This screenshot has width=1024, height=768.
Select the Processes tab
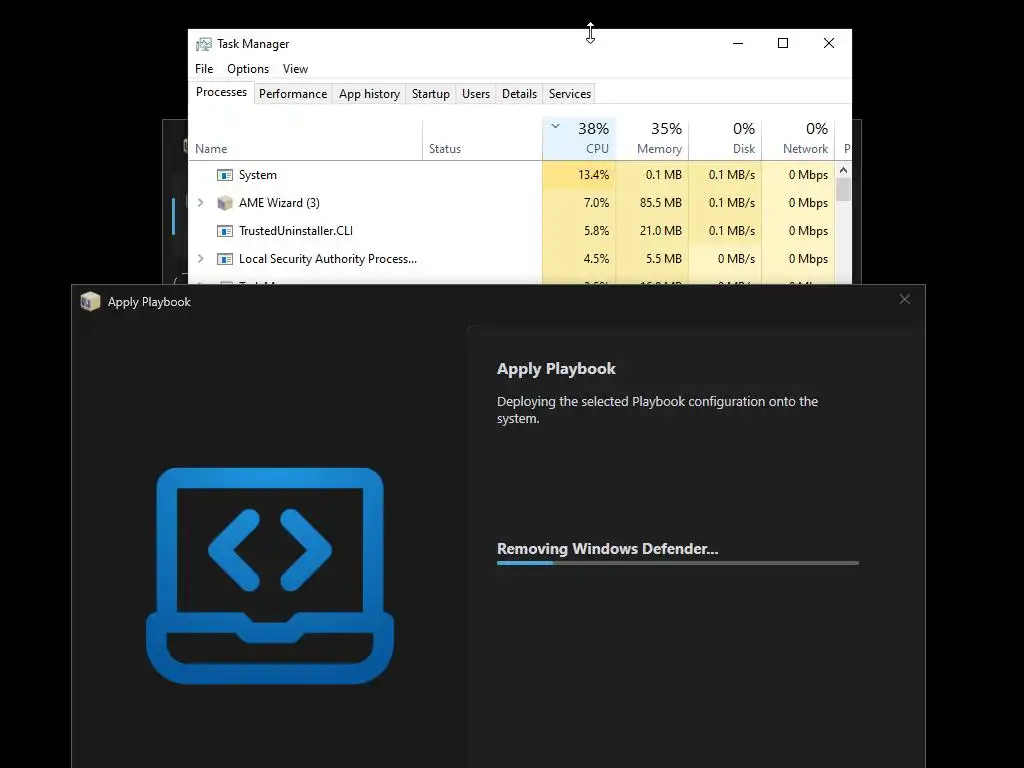coord(221,92)
